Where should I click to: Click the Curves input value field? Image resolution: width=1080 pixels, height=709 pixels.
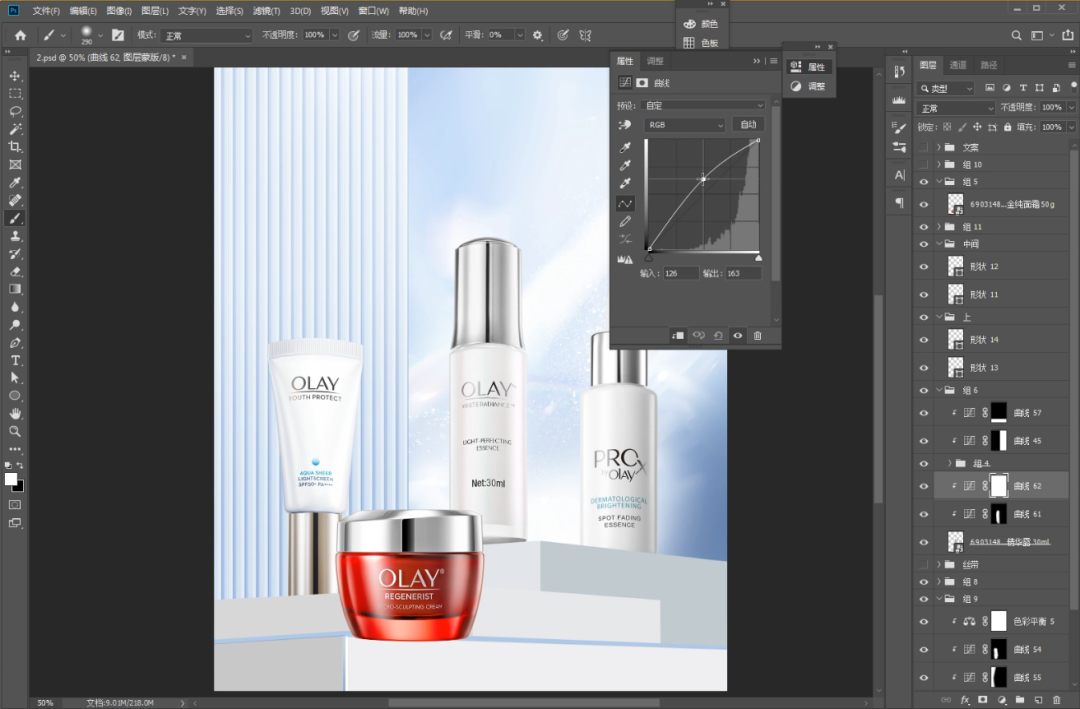[681, 274]
